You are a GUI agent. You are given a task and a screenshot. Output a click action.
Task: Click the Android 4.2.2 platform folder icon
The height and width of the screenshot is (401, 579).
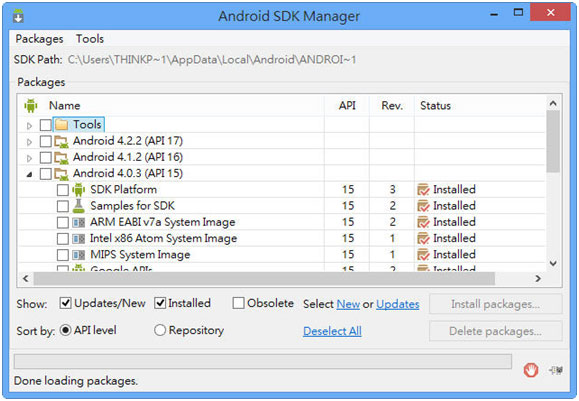point(61,141)
